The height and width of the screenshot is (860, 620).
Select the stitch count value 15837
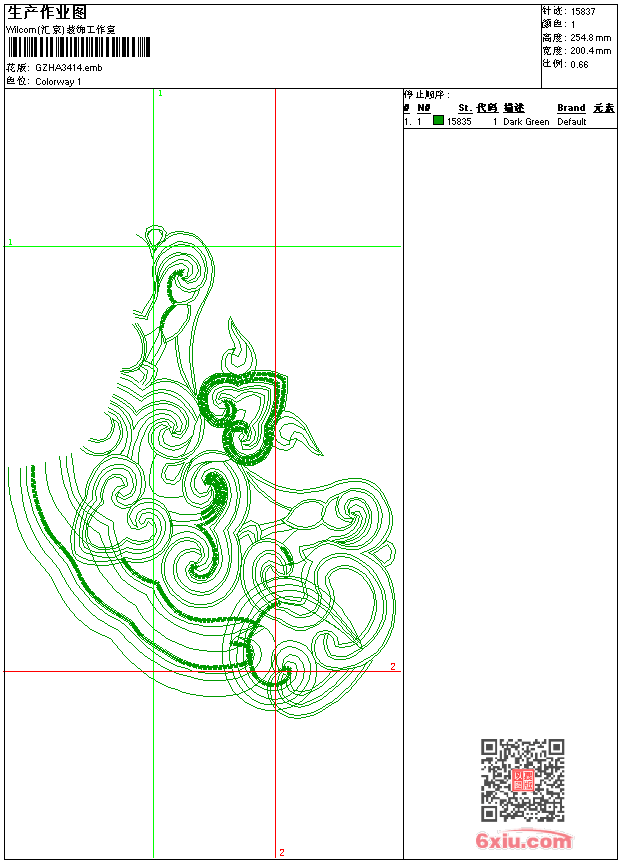tap(583, 12)
